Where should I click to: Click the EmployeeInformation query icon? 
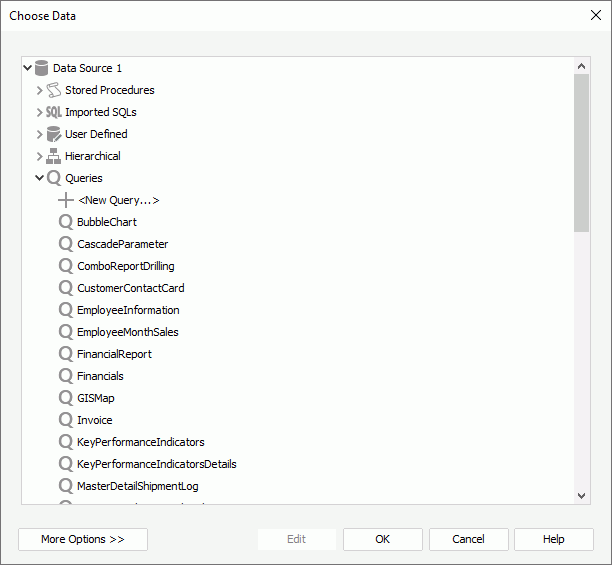(x=66, y=310)
